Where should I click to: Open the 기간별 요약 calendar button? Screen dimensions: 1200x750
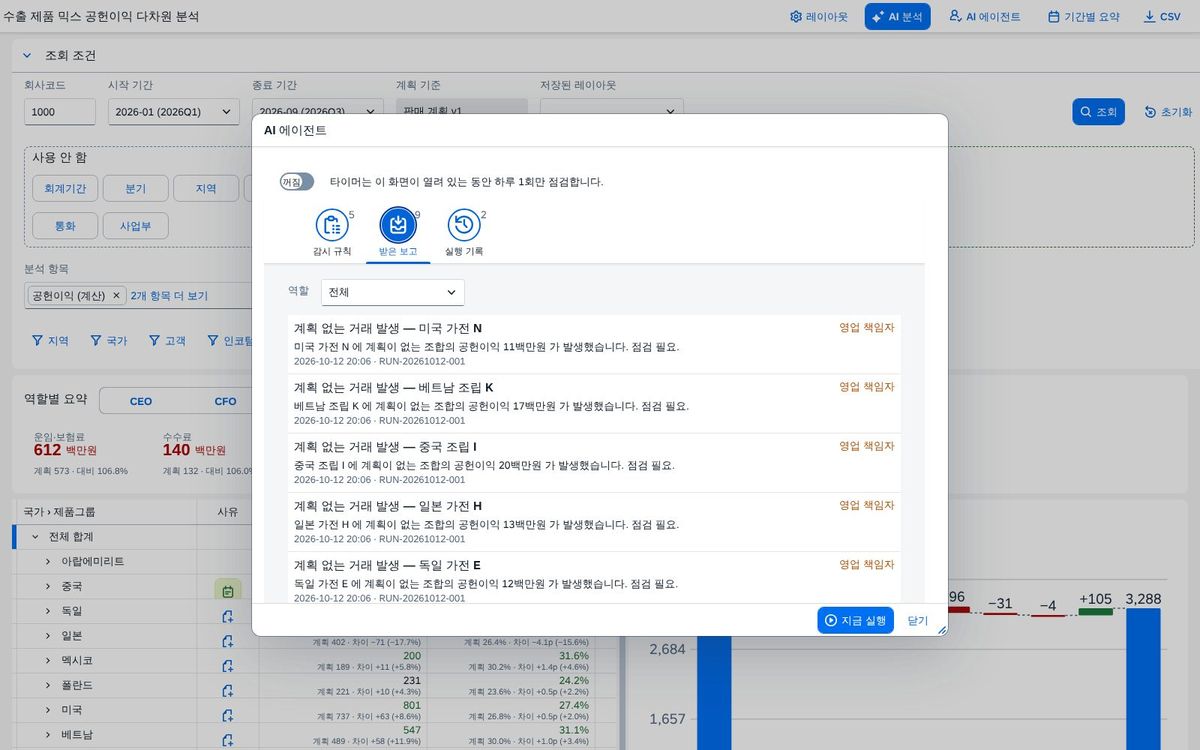1083,17
